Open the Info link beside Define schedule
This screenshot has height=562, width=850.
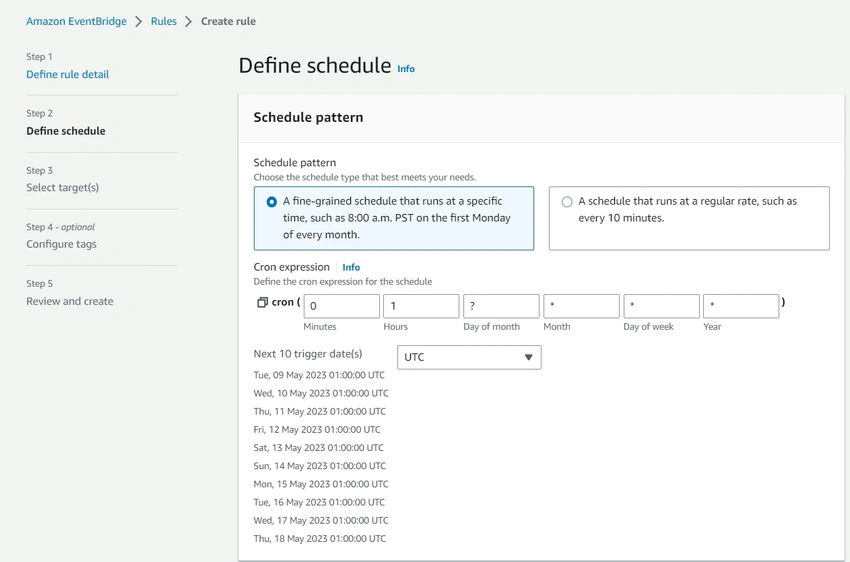[x=406, y=69]
